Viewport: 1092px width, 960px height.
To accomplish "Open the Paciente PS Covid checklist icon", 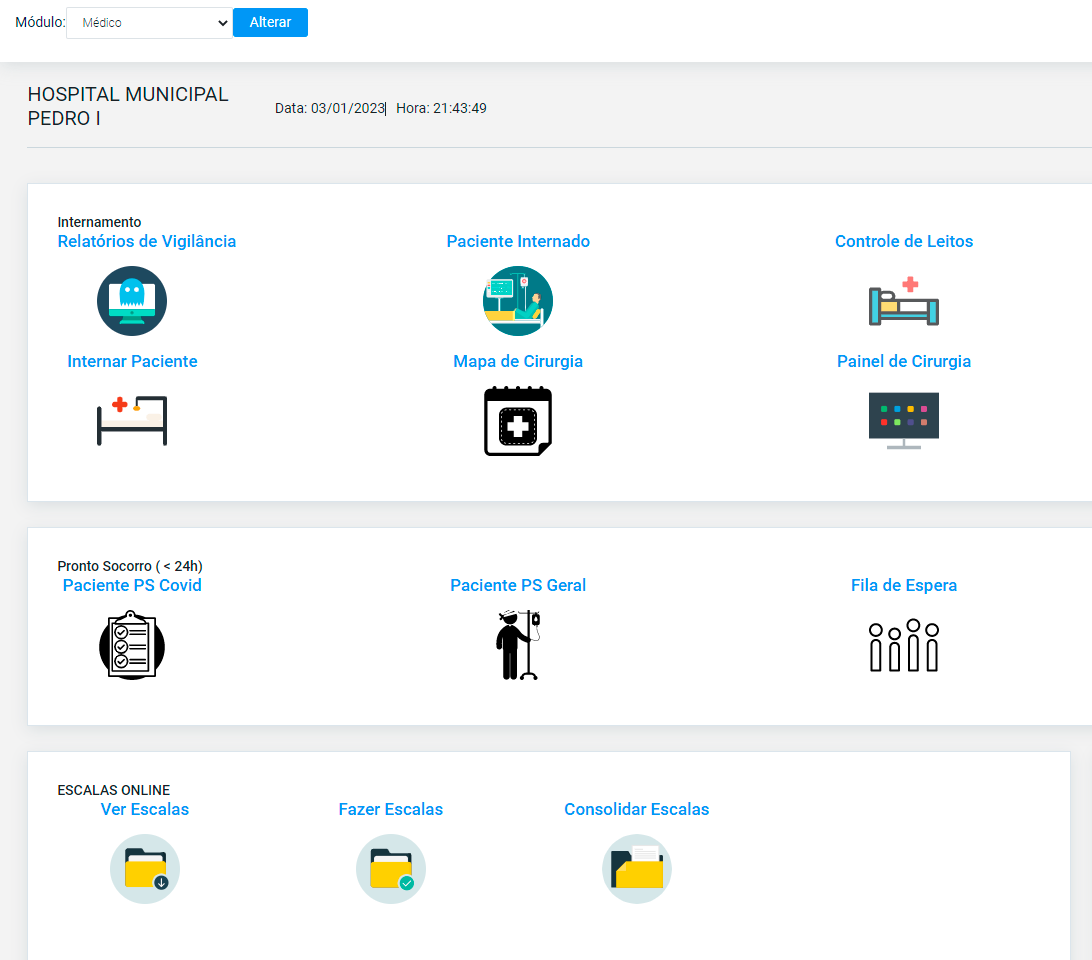I will point(132,646).
